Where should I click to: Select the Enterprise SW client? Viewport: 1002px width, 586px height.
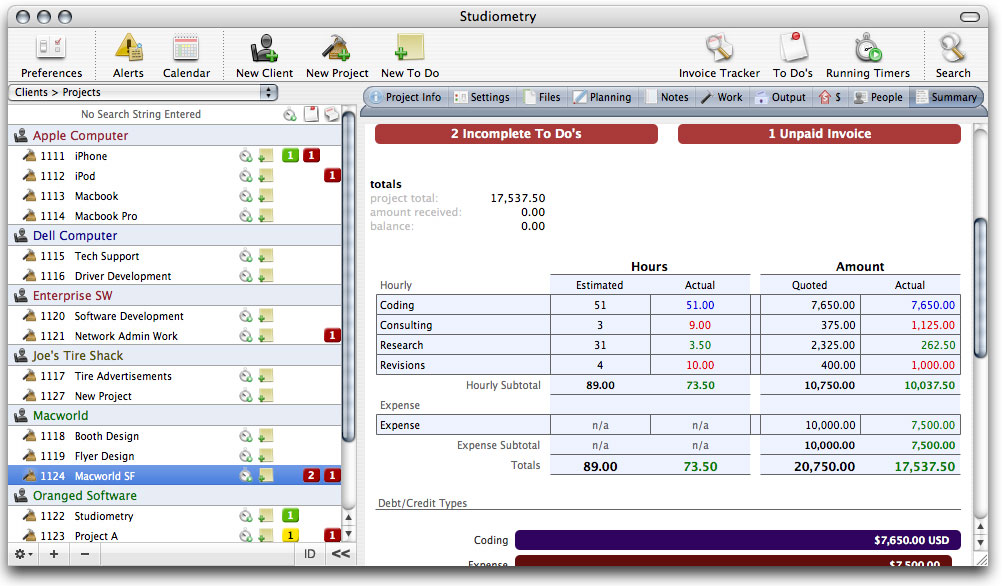pos(174,295)
